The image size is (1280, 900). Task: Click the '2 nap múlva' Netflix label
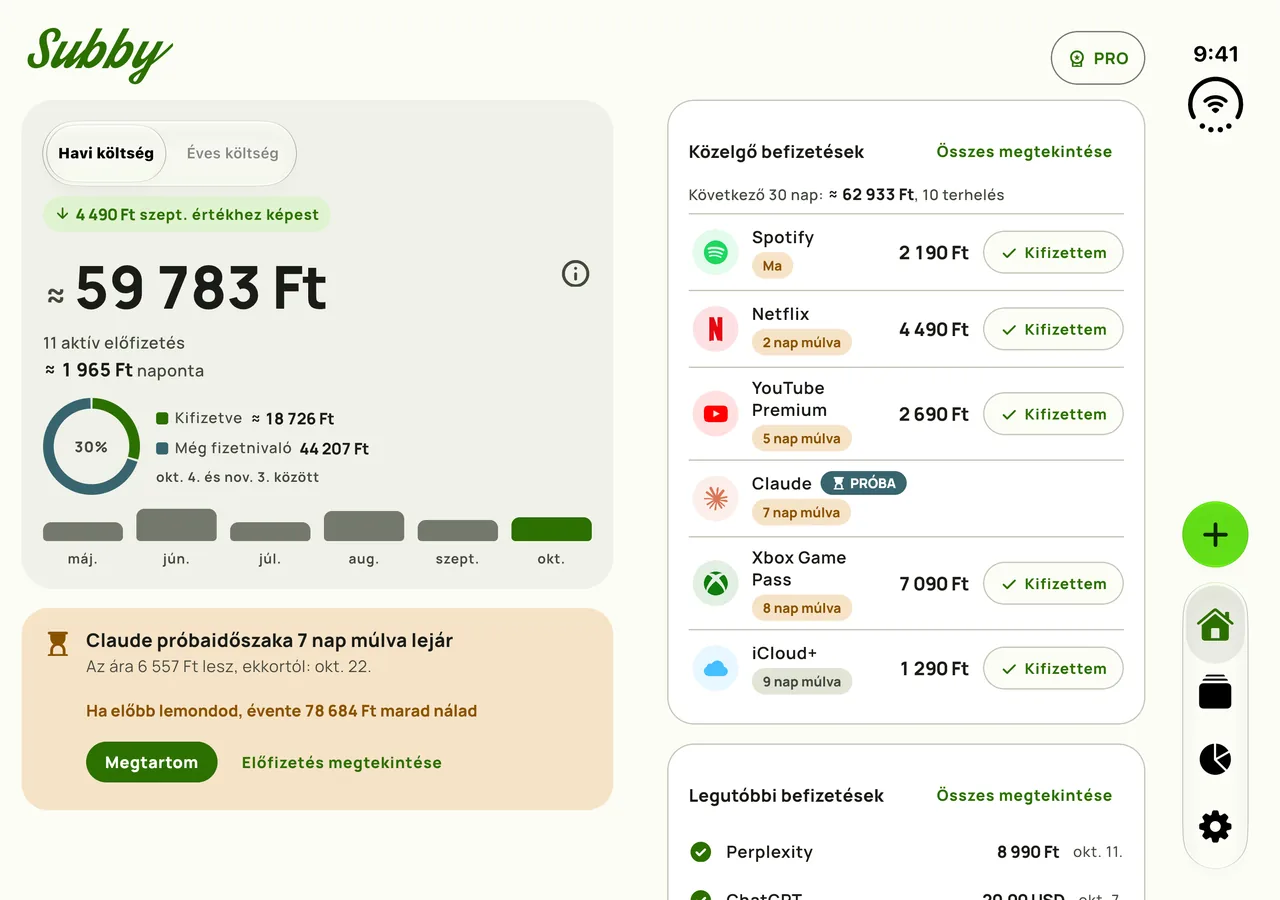pyautogui.click(x=801, y=342)
